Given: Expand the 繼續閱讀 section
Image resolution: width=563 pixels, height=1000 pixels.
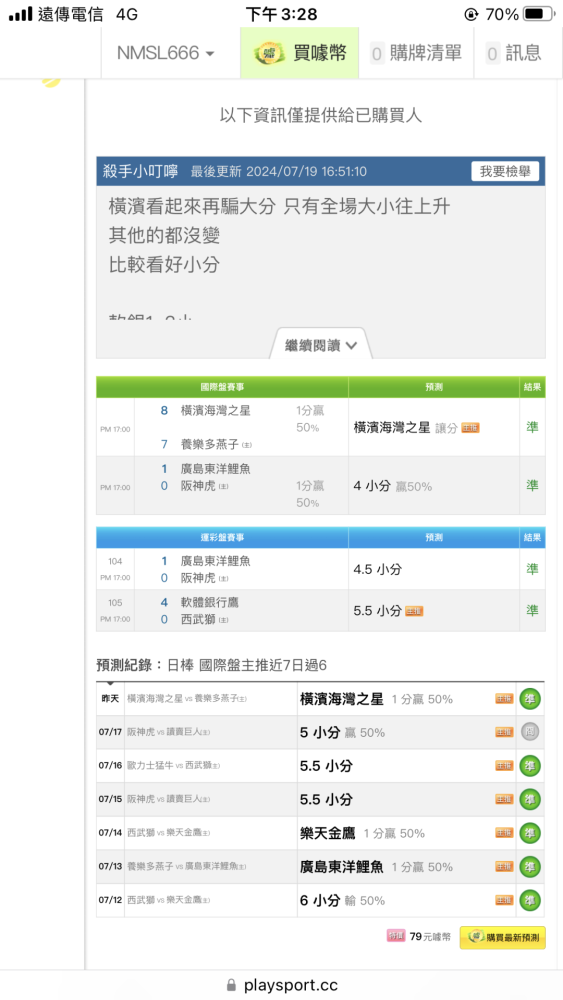Looking at the screenshot, I should coord(321,345).
